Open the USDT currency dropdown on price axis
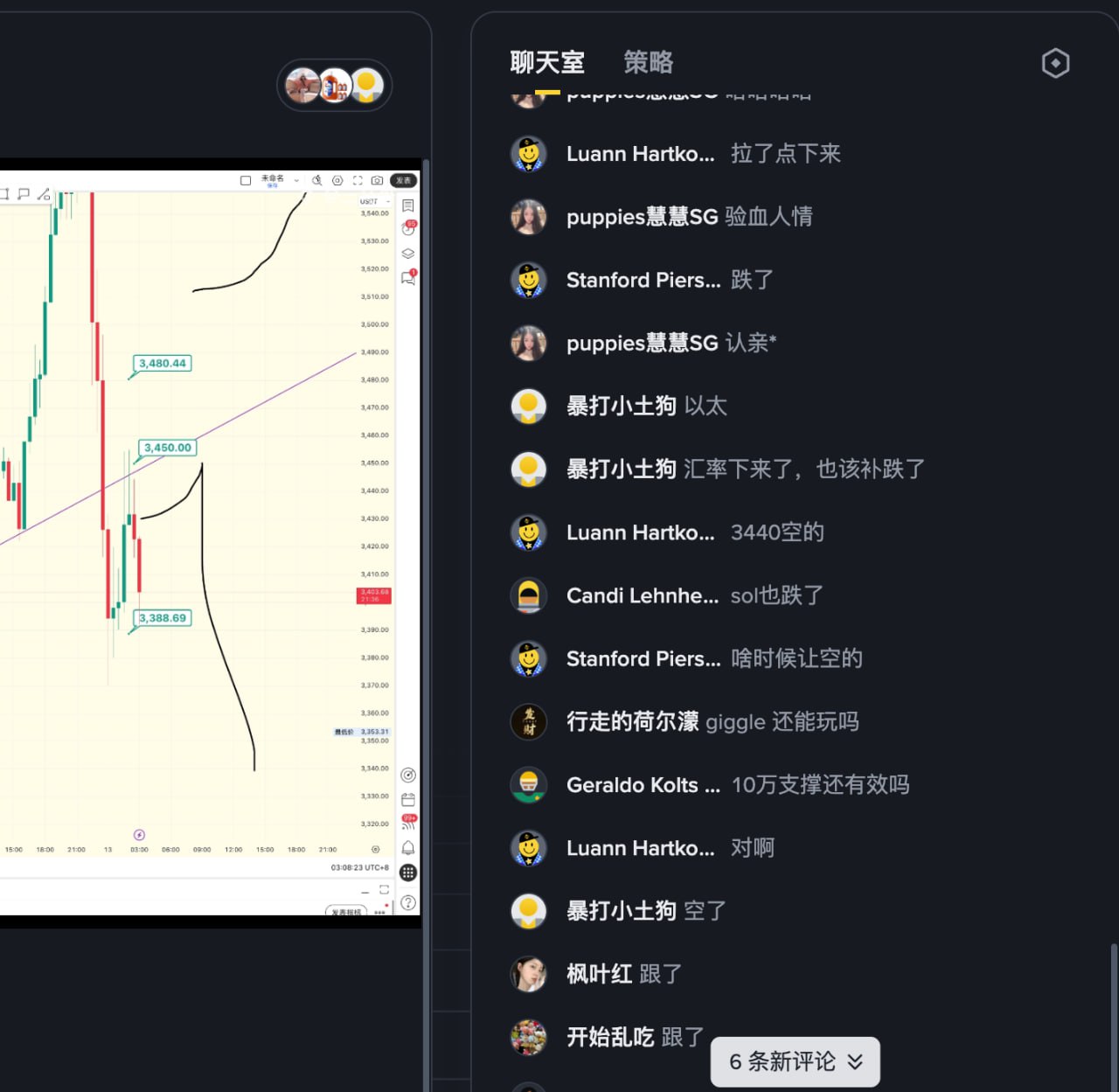The image size is (1119, 1092). [x=374, y=201]
